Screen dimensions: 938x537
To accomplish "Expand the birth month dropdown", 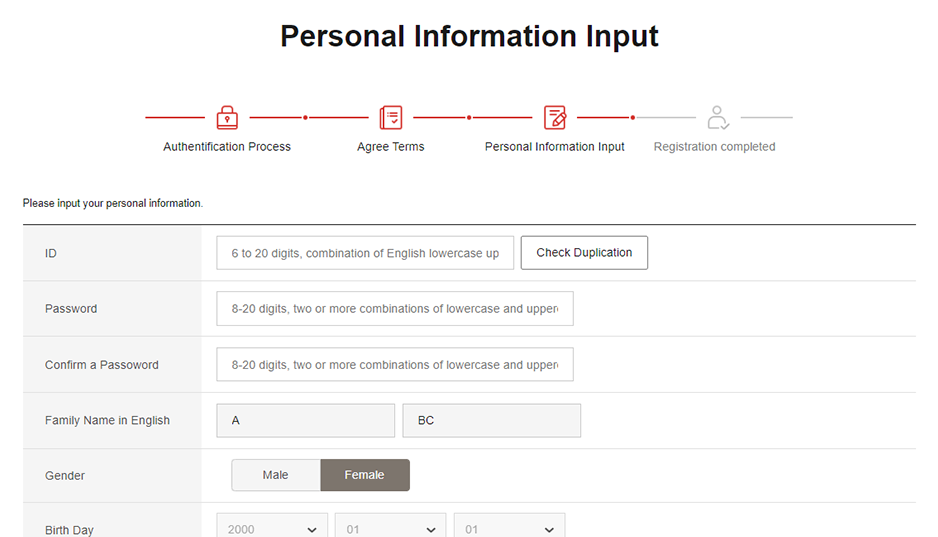I will [x=390, y=527].
